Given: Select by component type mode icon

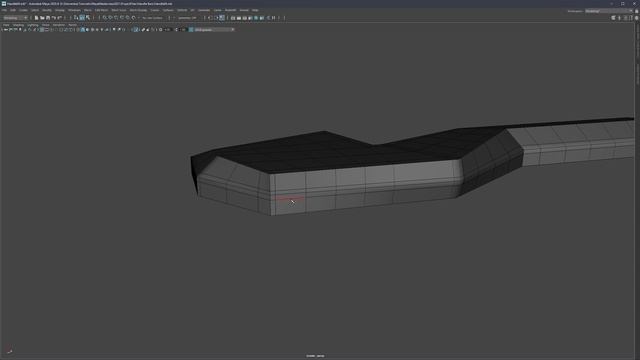Looking at the screenshot, I should [88, 18].
